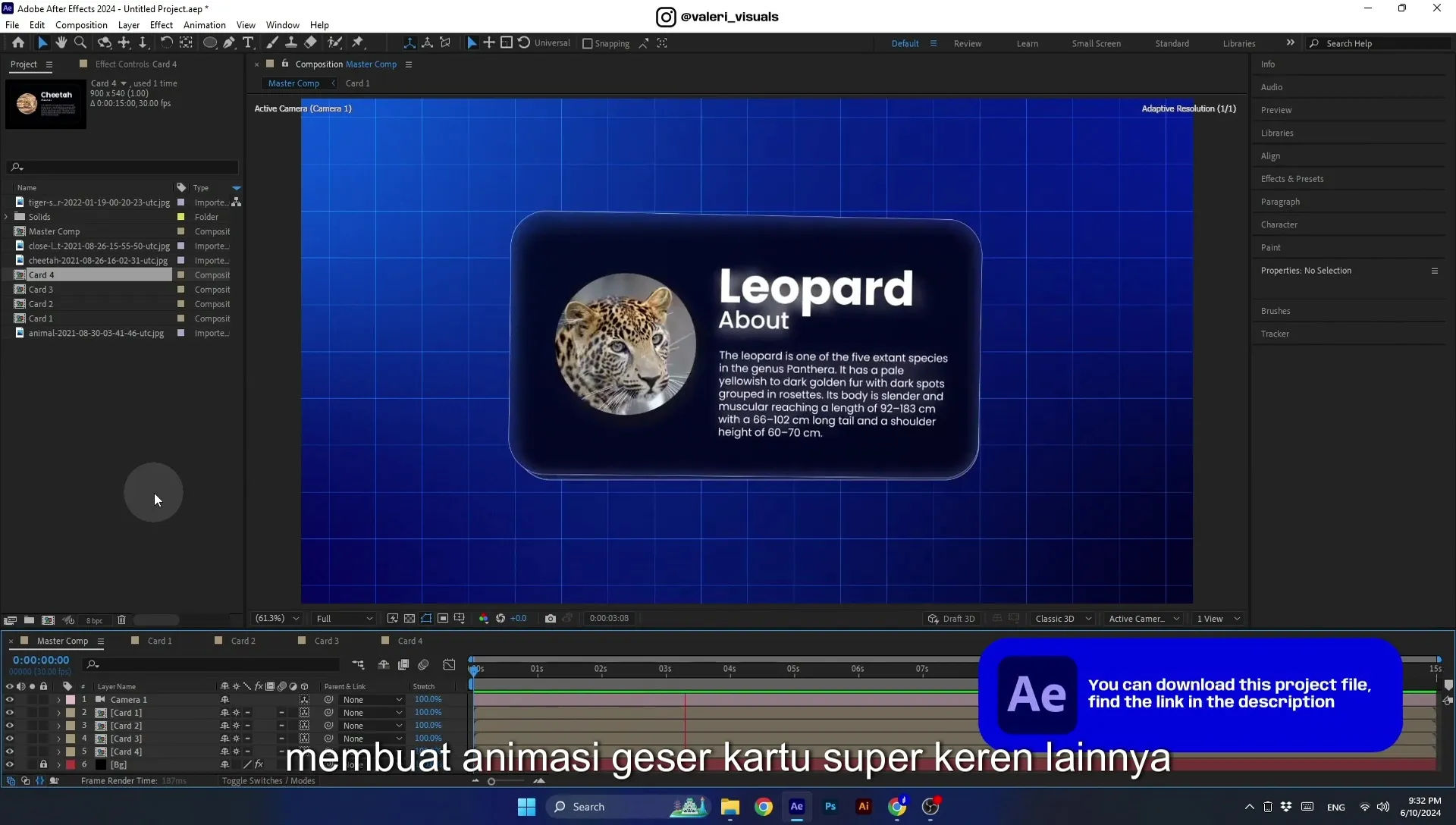Adjust the timeline zoom slider

point(491,782)
